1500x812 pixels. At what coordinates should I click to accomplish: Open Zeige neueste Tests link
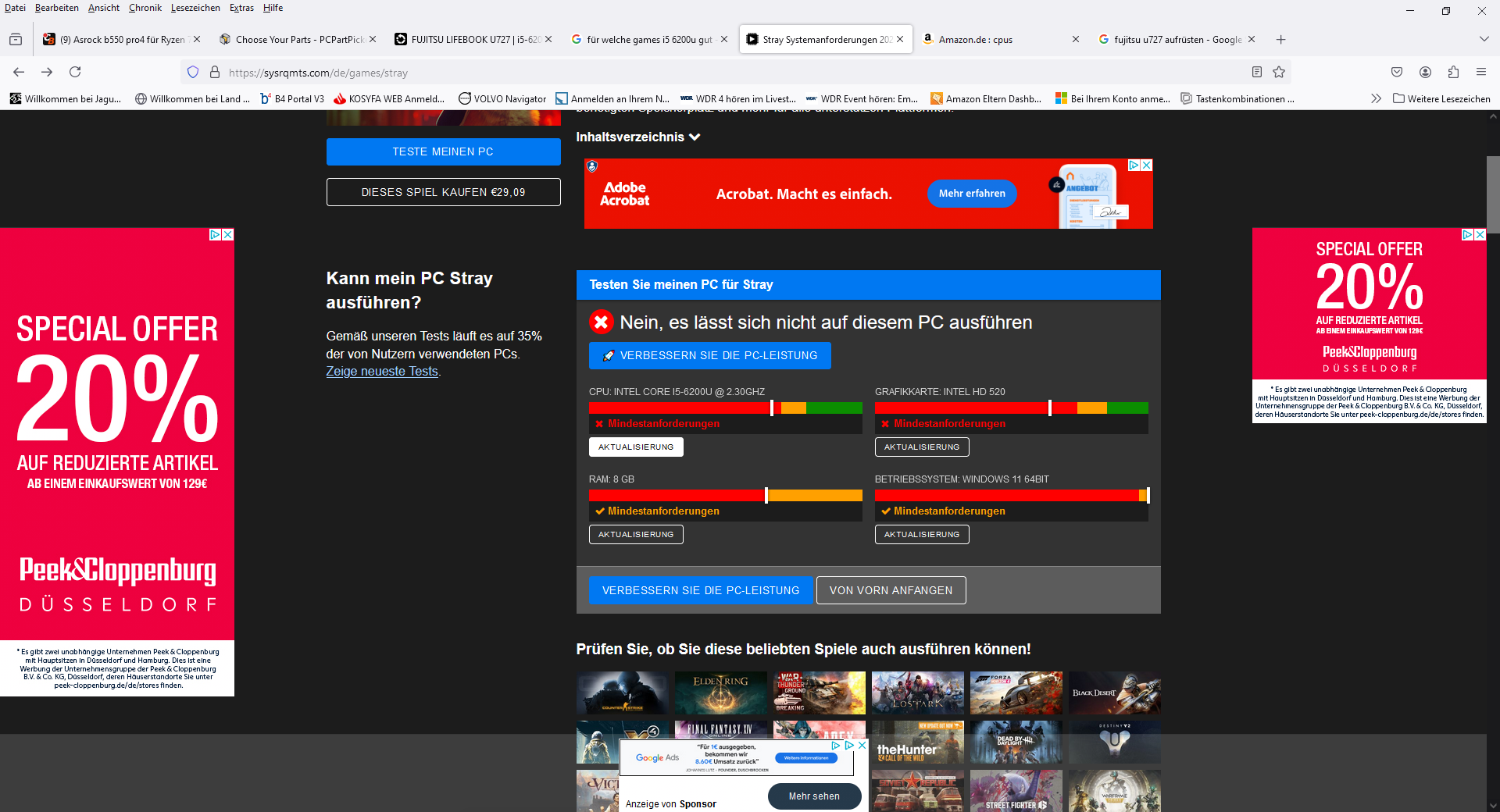(x=382, y=372)
